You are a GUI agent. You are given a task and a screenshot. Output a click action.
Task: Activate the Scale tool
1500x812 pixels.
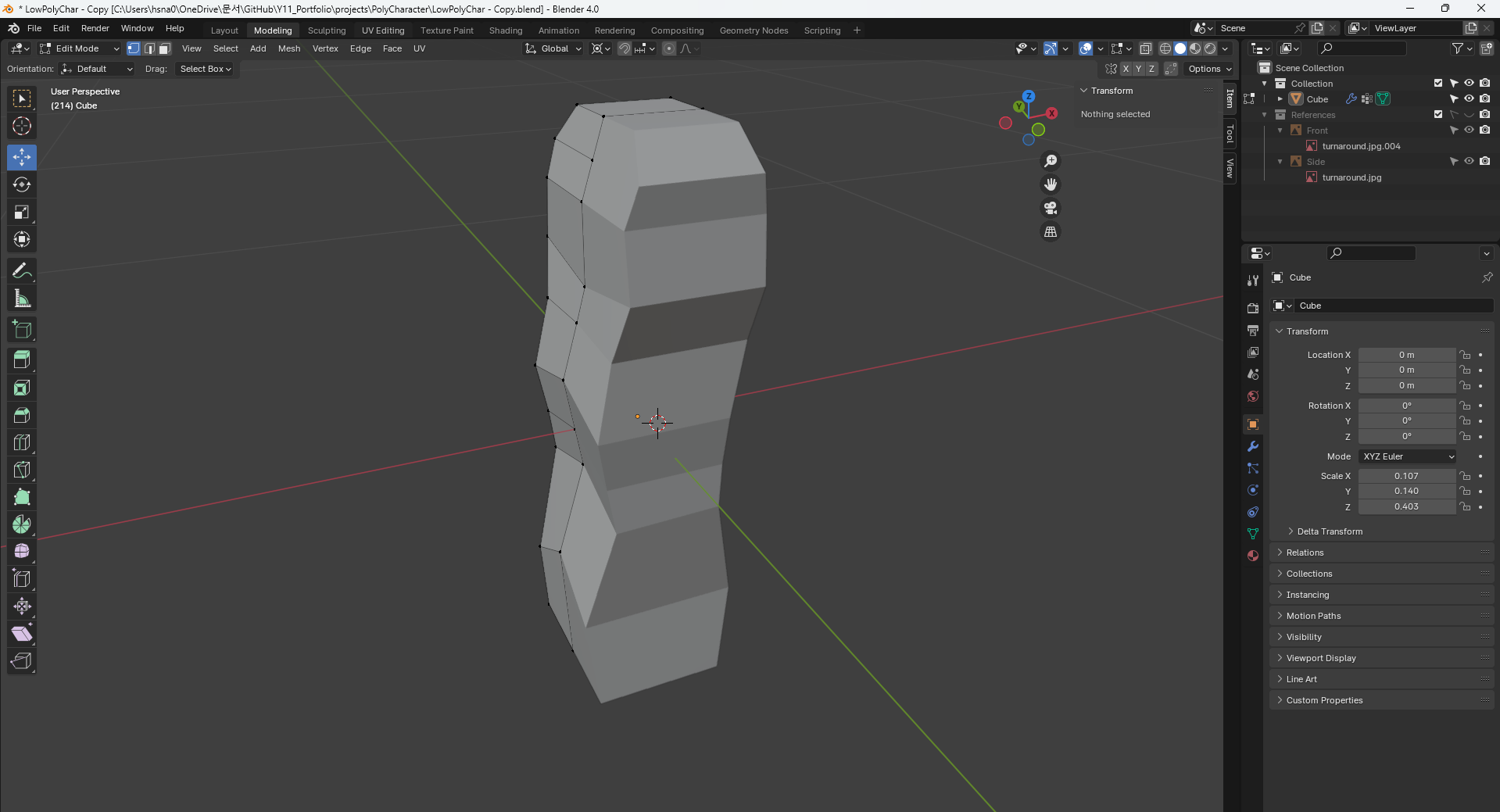click(x=22, y=212)
